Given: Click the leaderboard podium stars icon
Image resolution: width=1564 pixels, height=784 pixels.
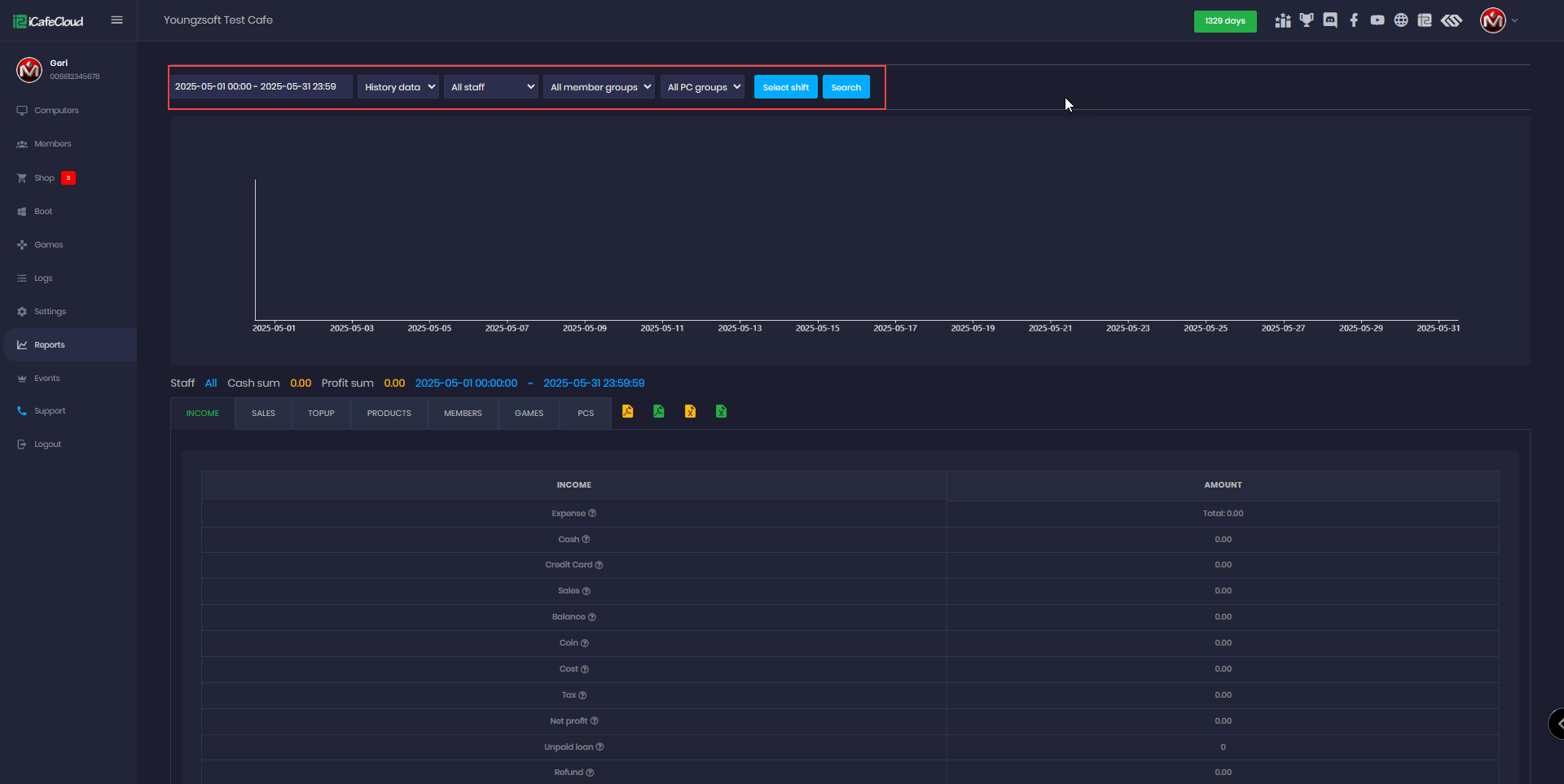Looking at the screenshot, I should click(x=1283, y=20).
